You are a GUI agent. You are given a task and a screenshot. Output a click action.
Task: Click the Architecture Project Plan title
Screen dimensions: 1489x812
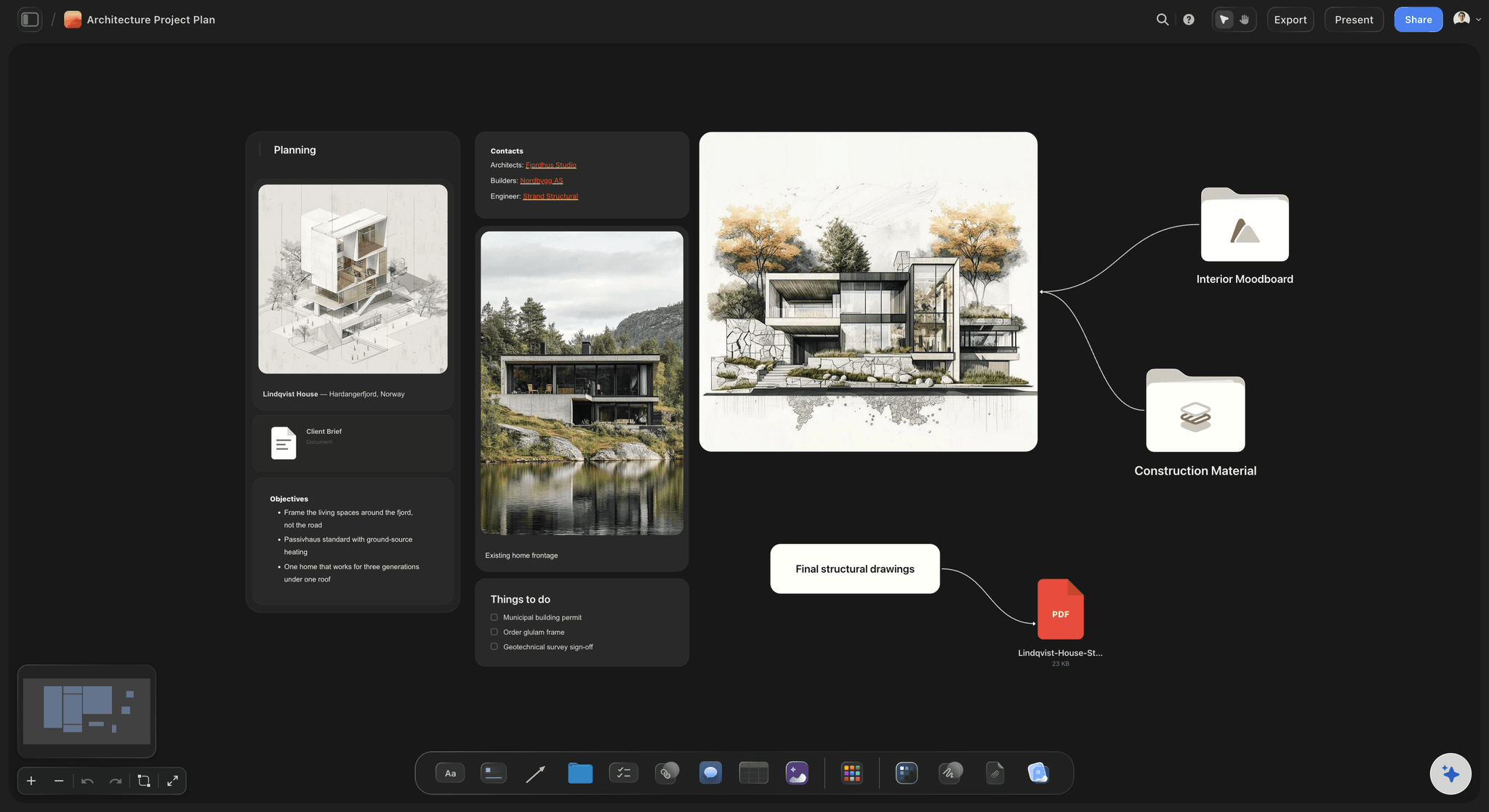click(151, 20)
